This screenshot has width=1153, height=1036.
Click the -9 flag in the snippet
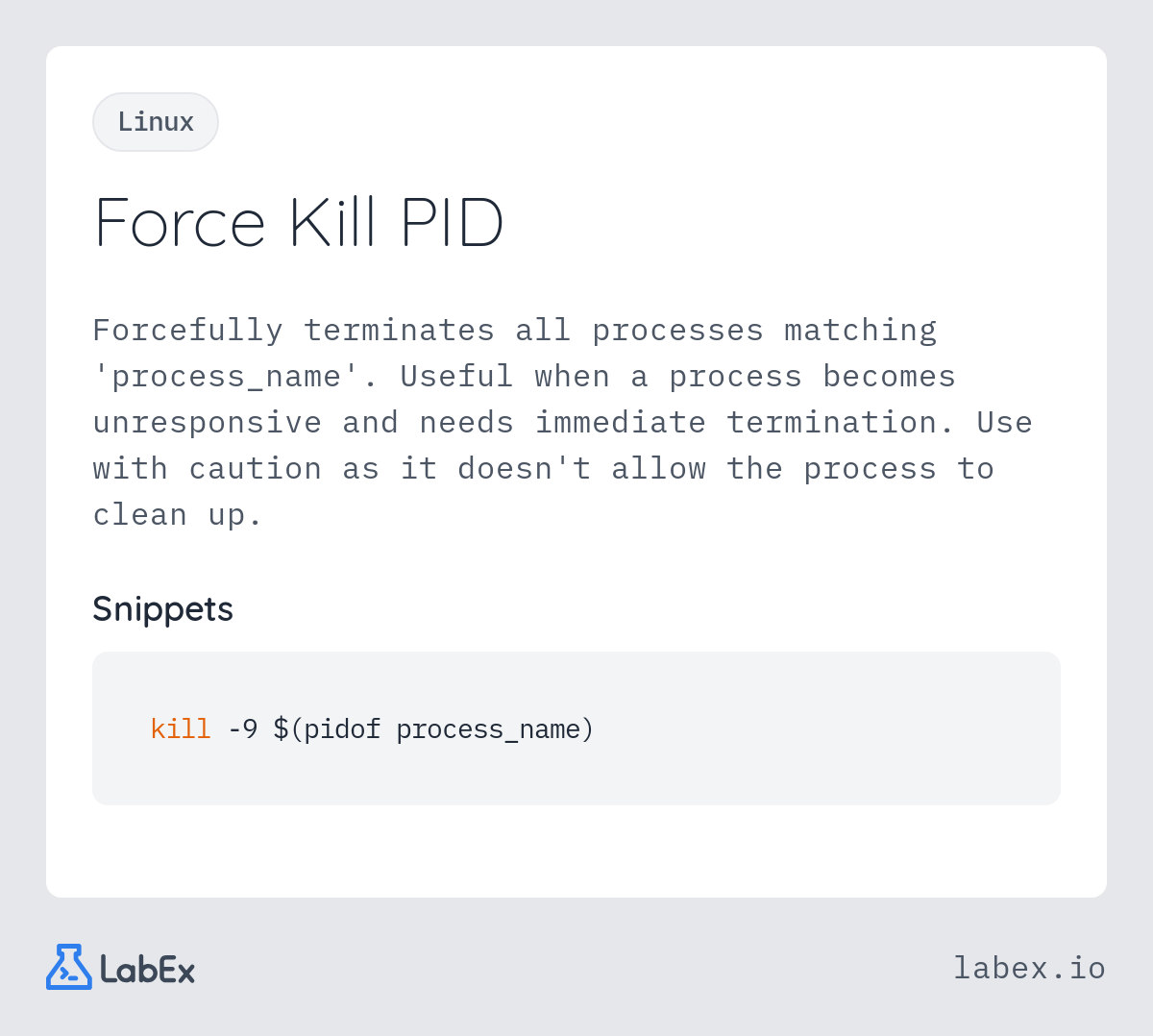(x=242, y=729)
